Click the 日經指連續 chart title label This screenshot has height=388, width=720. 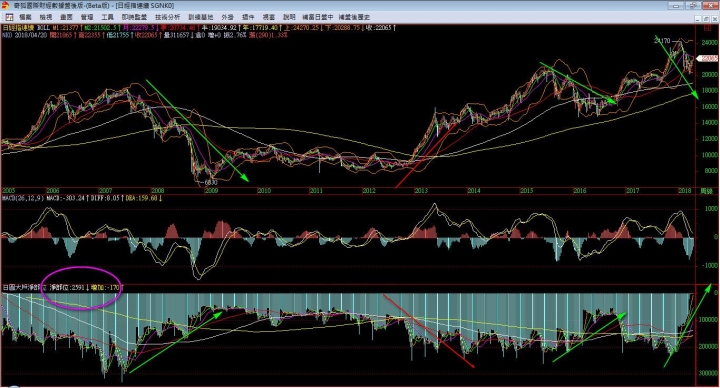click(x=17, y=28)
